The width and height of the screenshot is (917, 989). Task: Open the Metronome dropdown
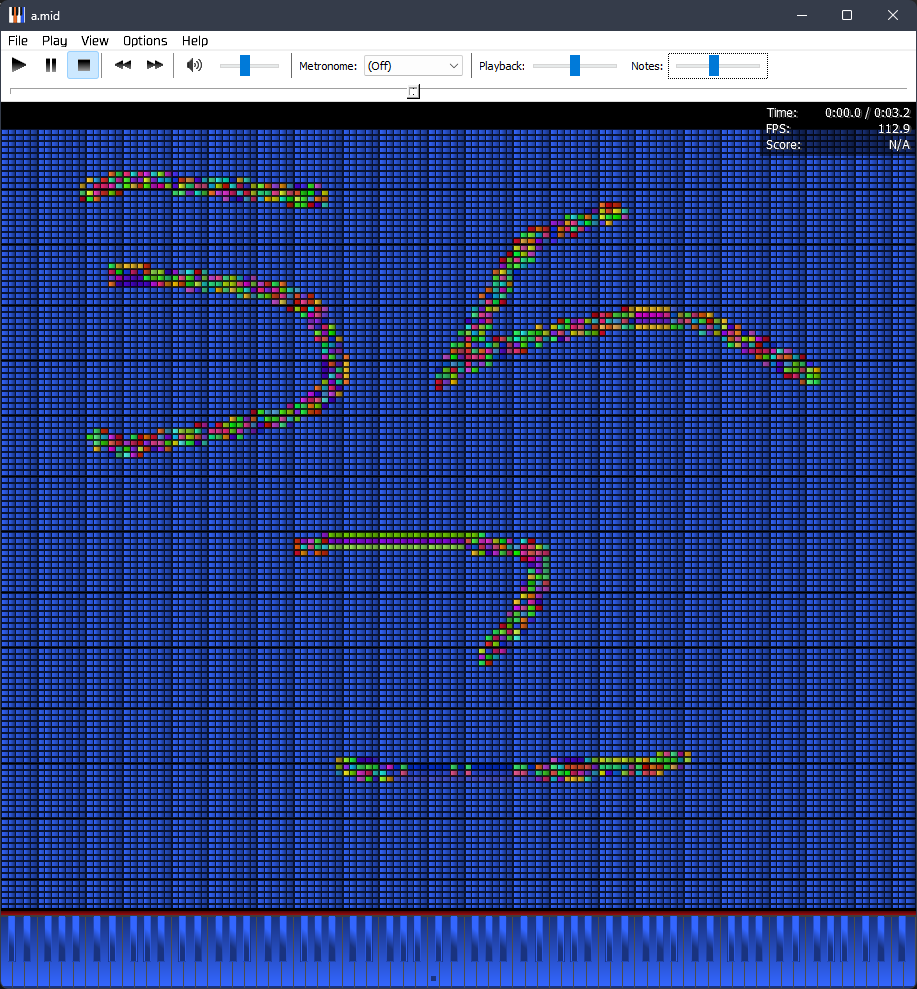click(x=413, y=66)
